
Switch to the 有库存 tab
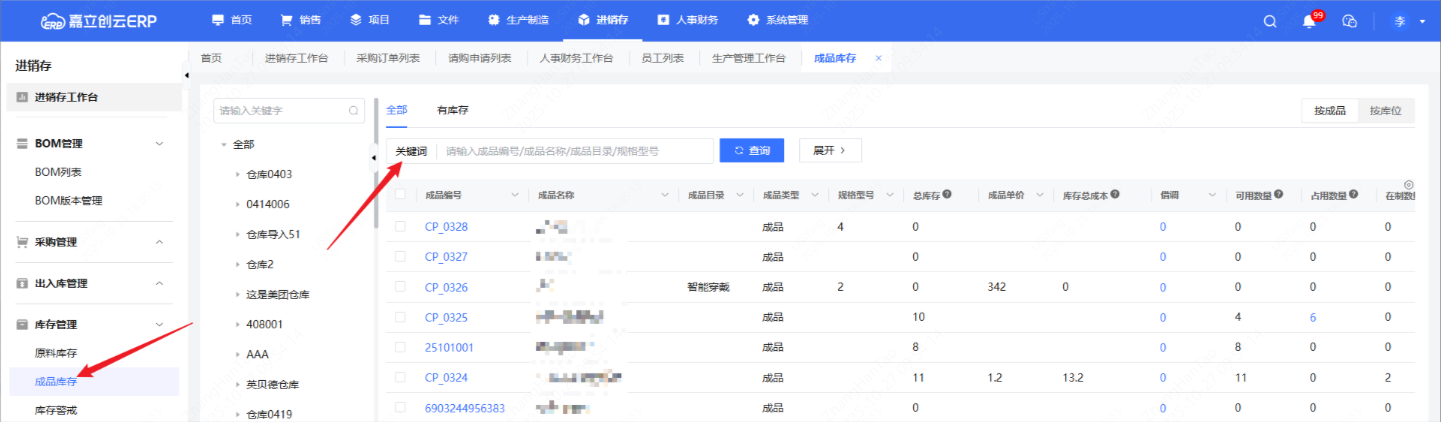453,110
